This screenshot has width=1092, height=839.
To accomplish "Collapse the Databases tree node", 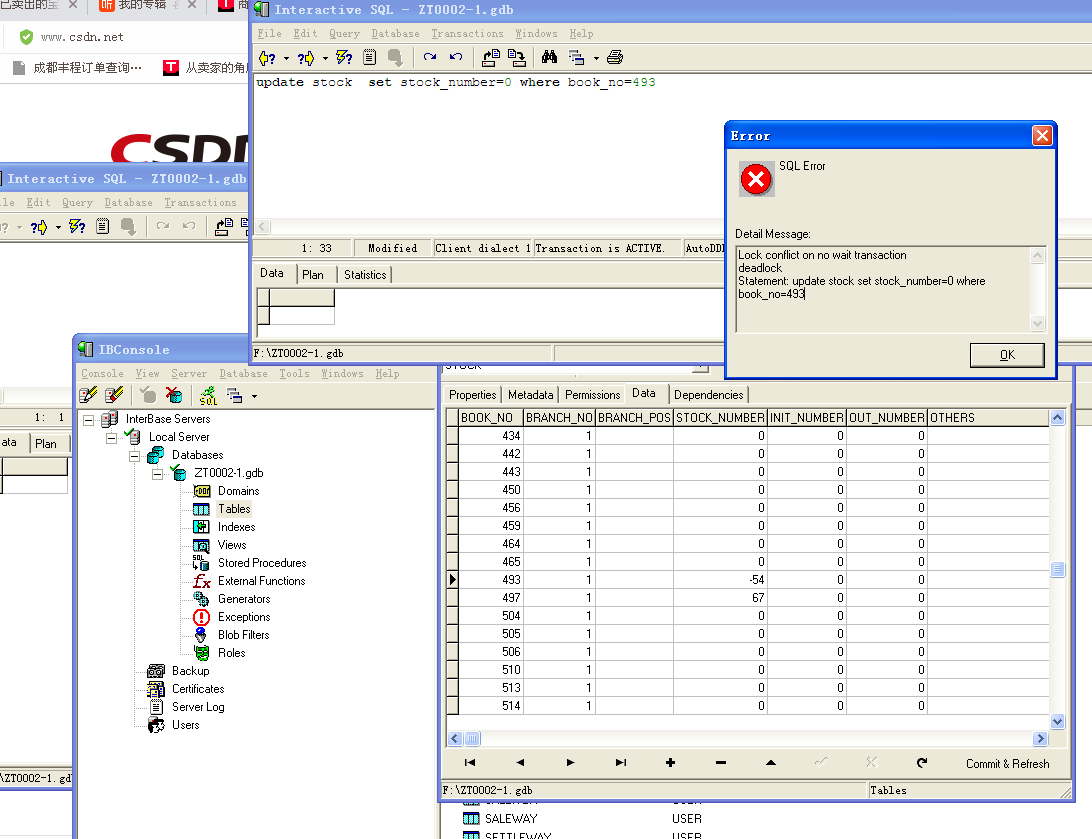I will [134, 456].
